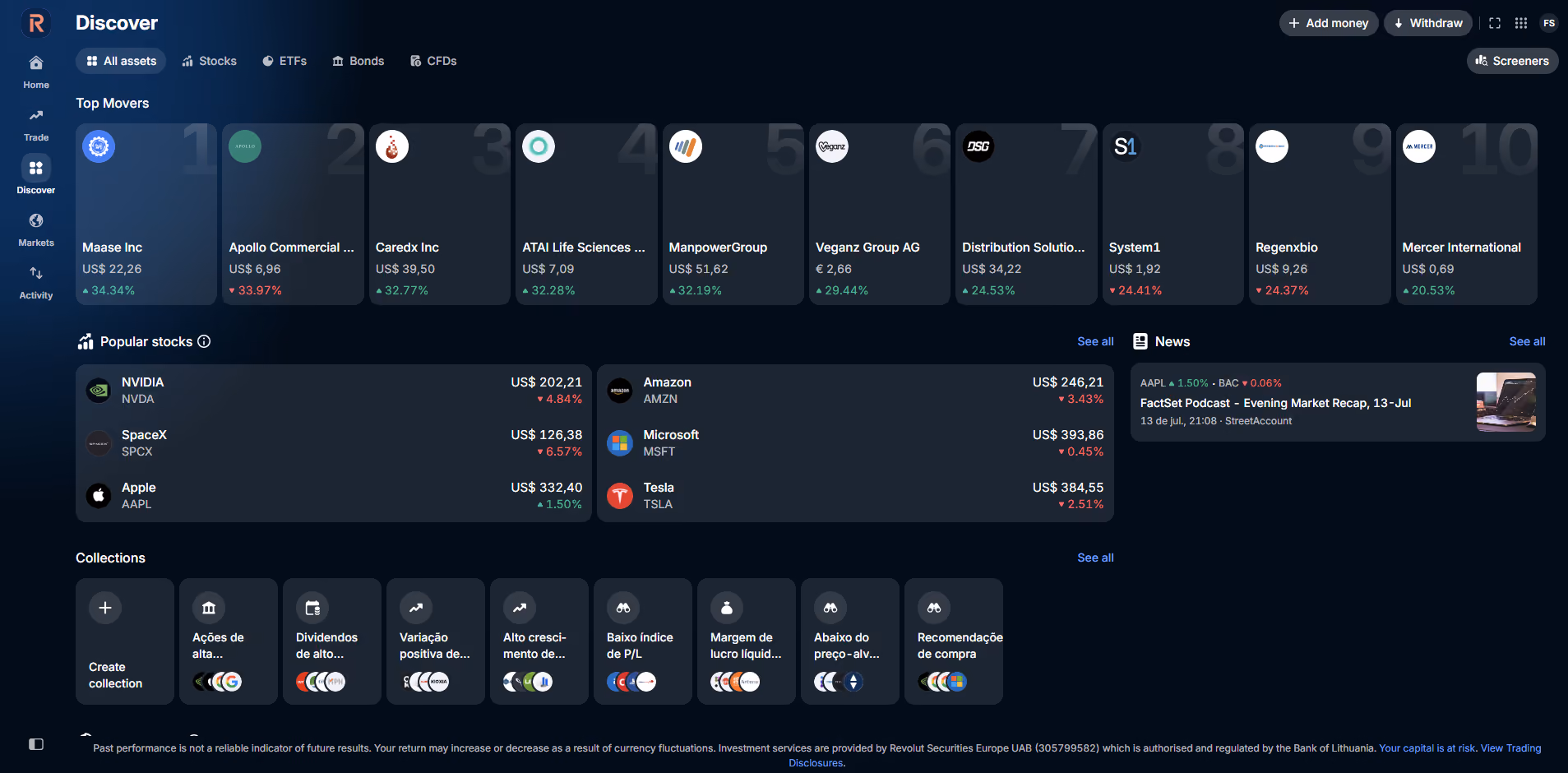Screen dimensions: 1568x773
Task: Click the ManpowerGroup logo icon
Action: pos(686,146)
